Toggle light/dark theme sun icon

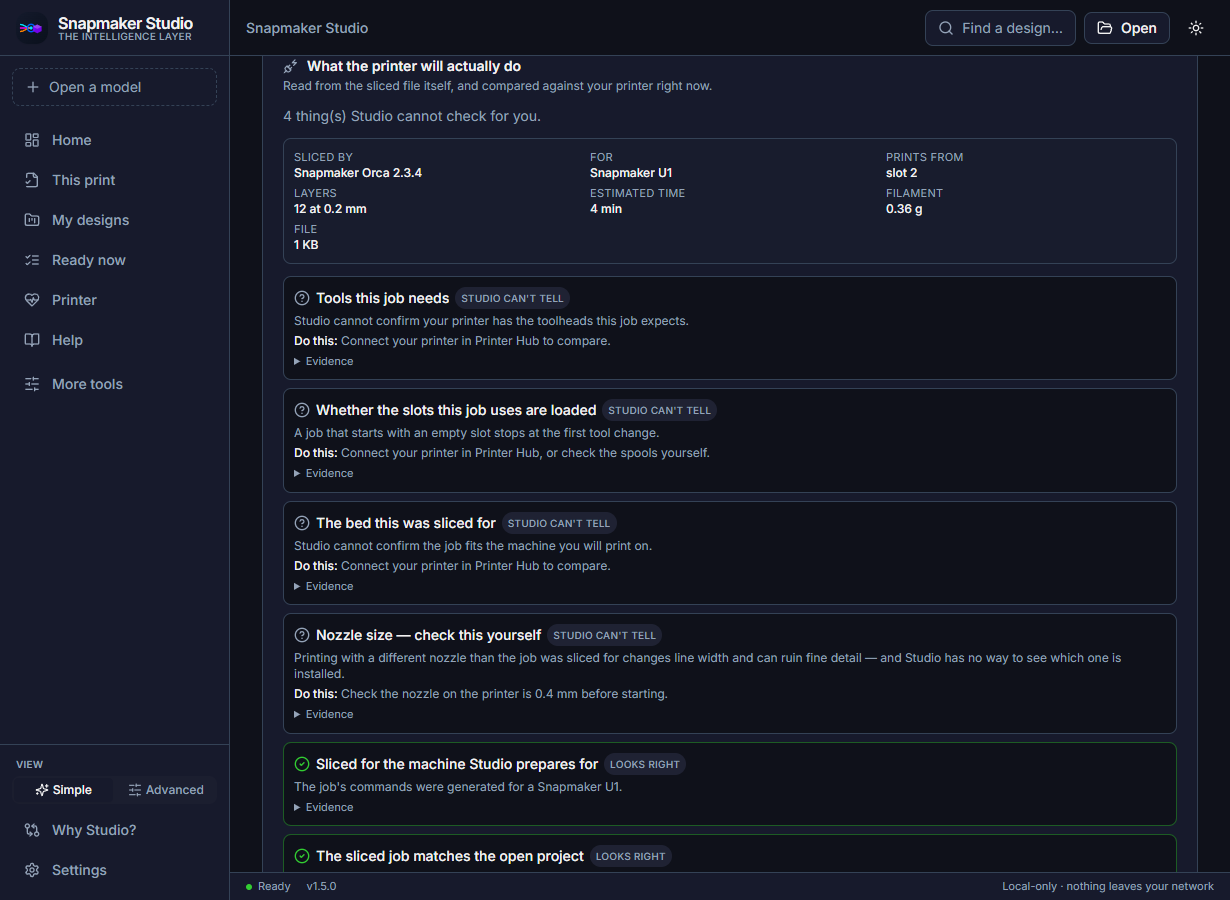(1196, 28)
